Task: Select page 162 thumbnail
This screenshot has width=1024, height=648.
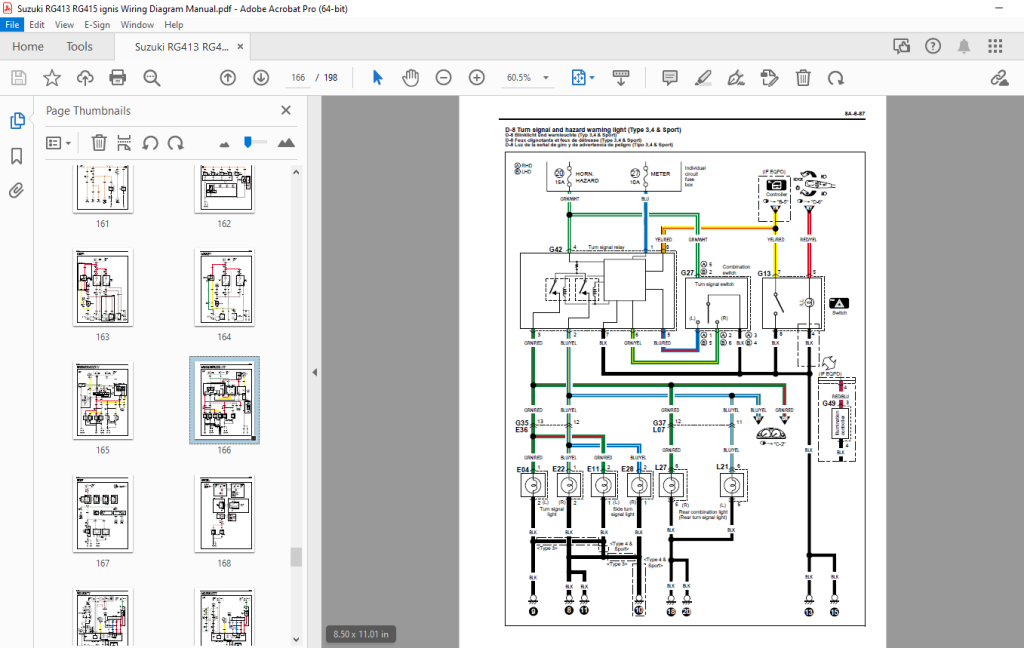Action: coord(224,188)
